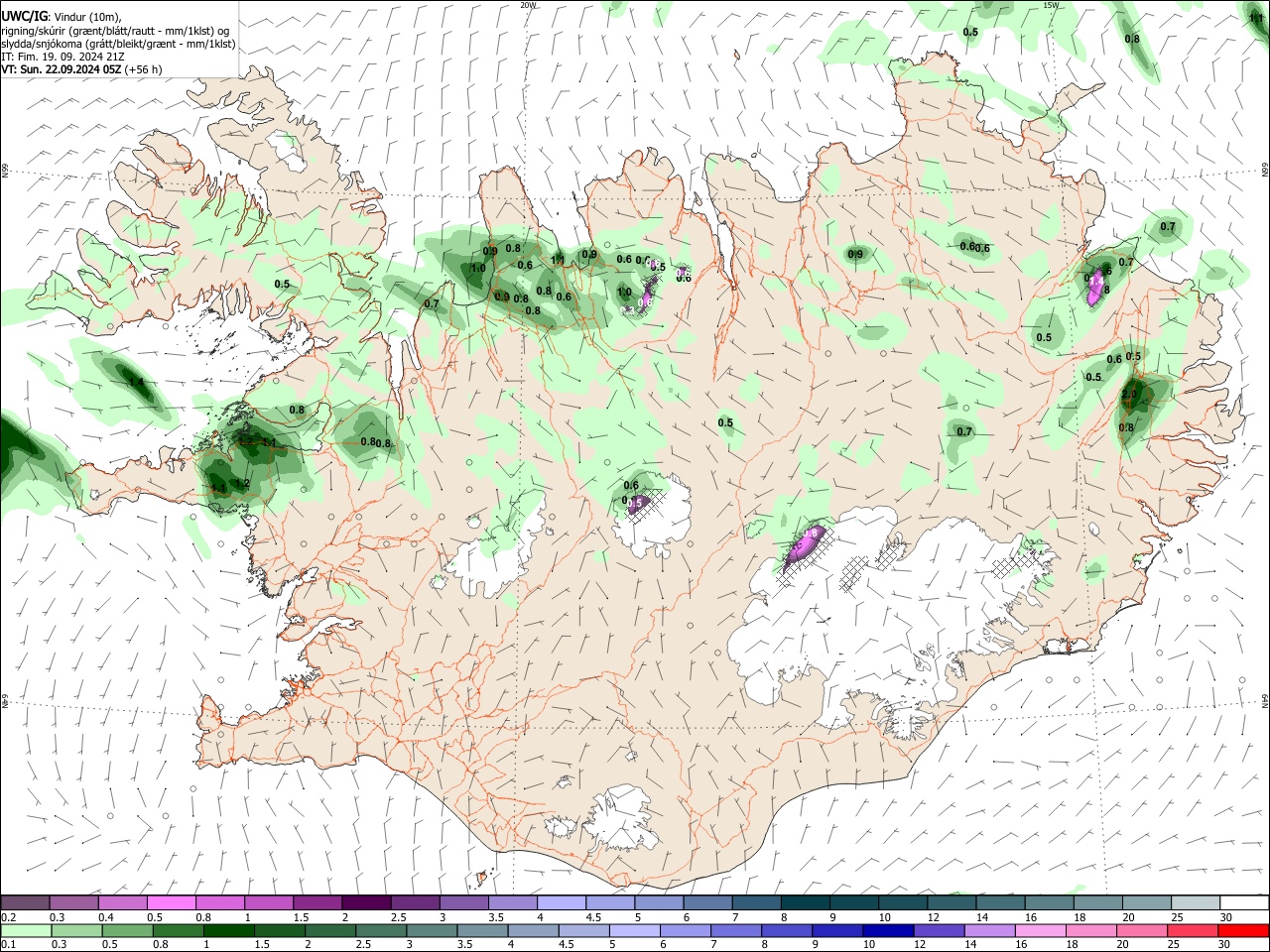Pick the pale green 0.1 swatch in rain scale
Screen dimensions: 1270x952
[x=26, y=930]
